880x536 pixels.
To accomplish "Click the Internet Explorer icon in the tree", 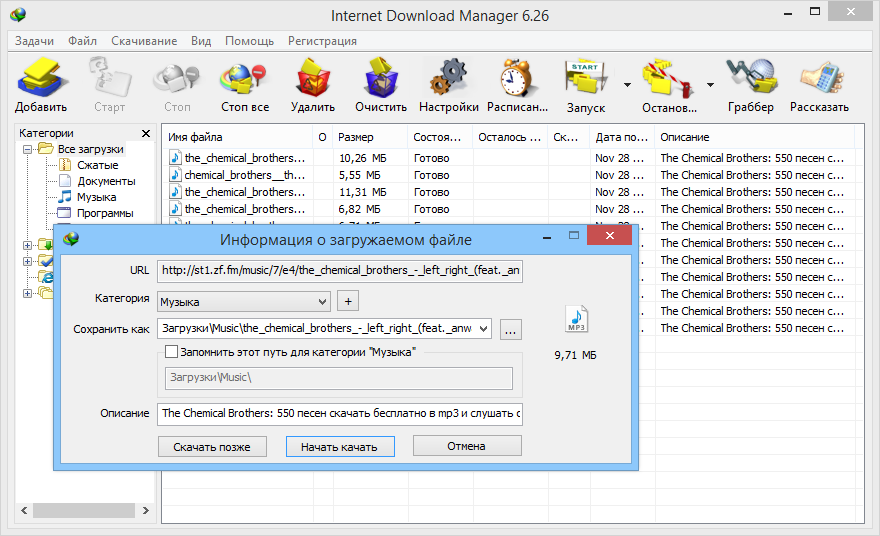I will tap(46, 277).
